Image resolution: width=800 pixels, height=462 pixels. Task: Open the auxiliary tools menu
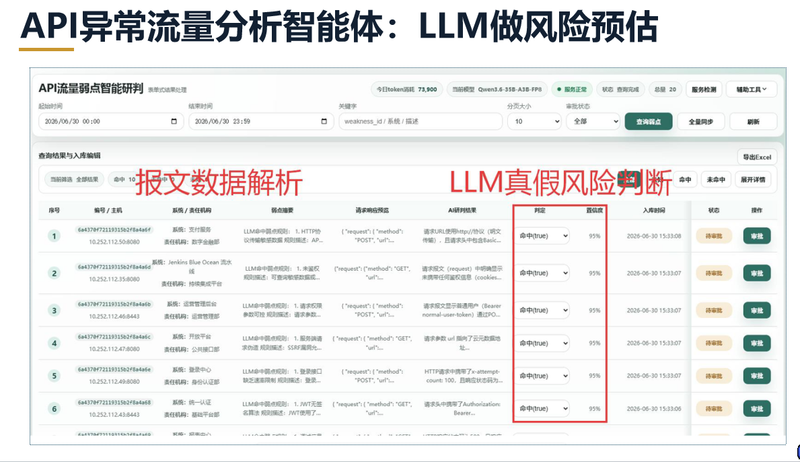point(751,89)
